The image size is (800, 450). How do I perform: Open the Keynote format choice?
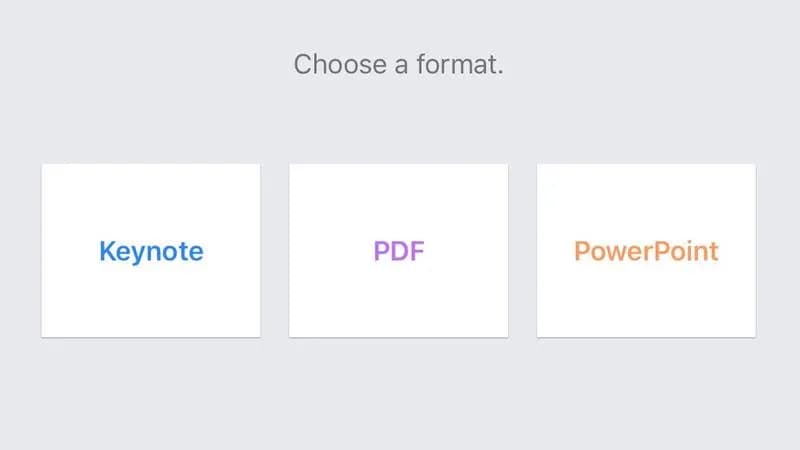(x=150, y=250)
